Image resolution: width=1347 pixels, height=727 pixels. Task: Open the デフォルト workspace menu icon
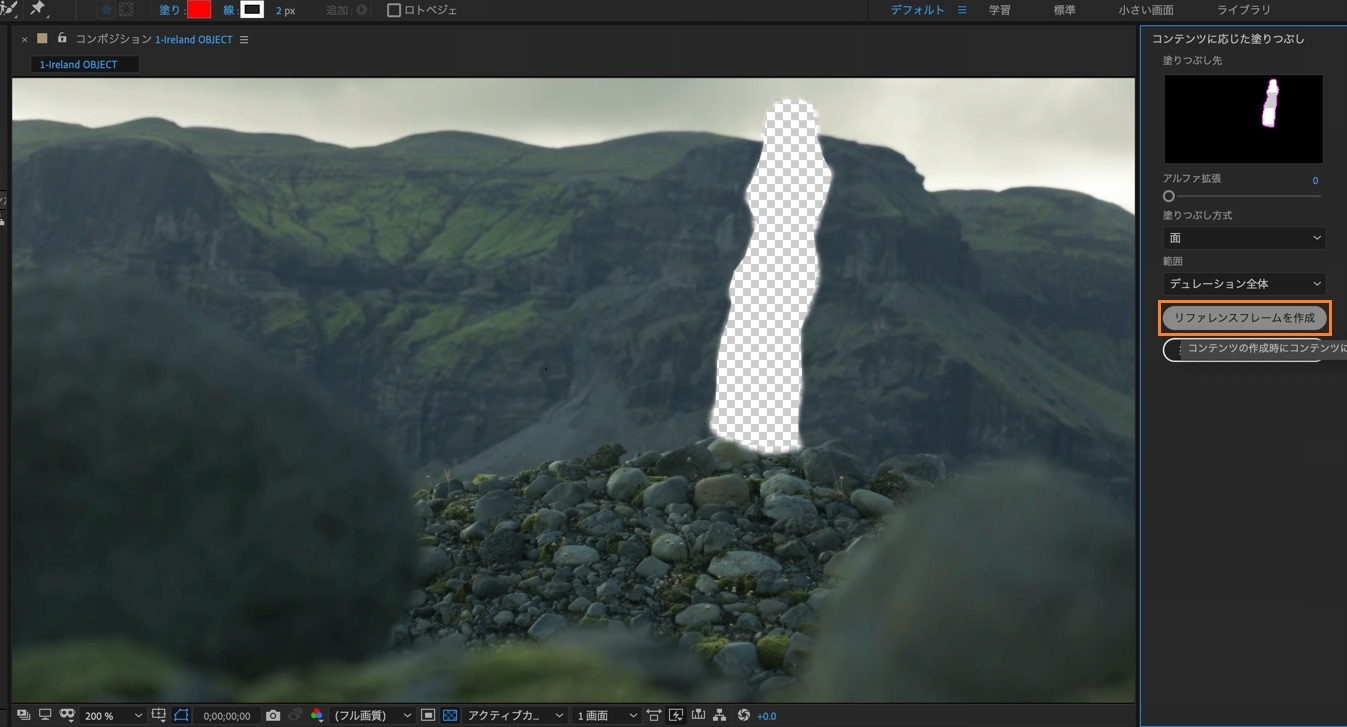(x=962, y=10)
